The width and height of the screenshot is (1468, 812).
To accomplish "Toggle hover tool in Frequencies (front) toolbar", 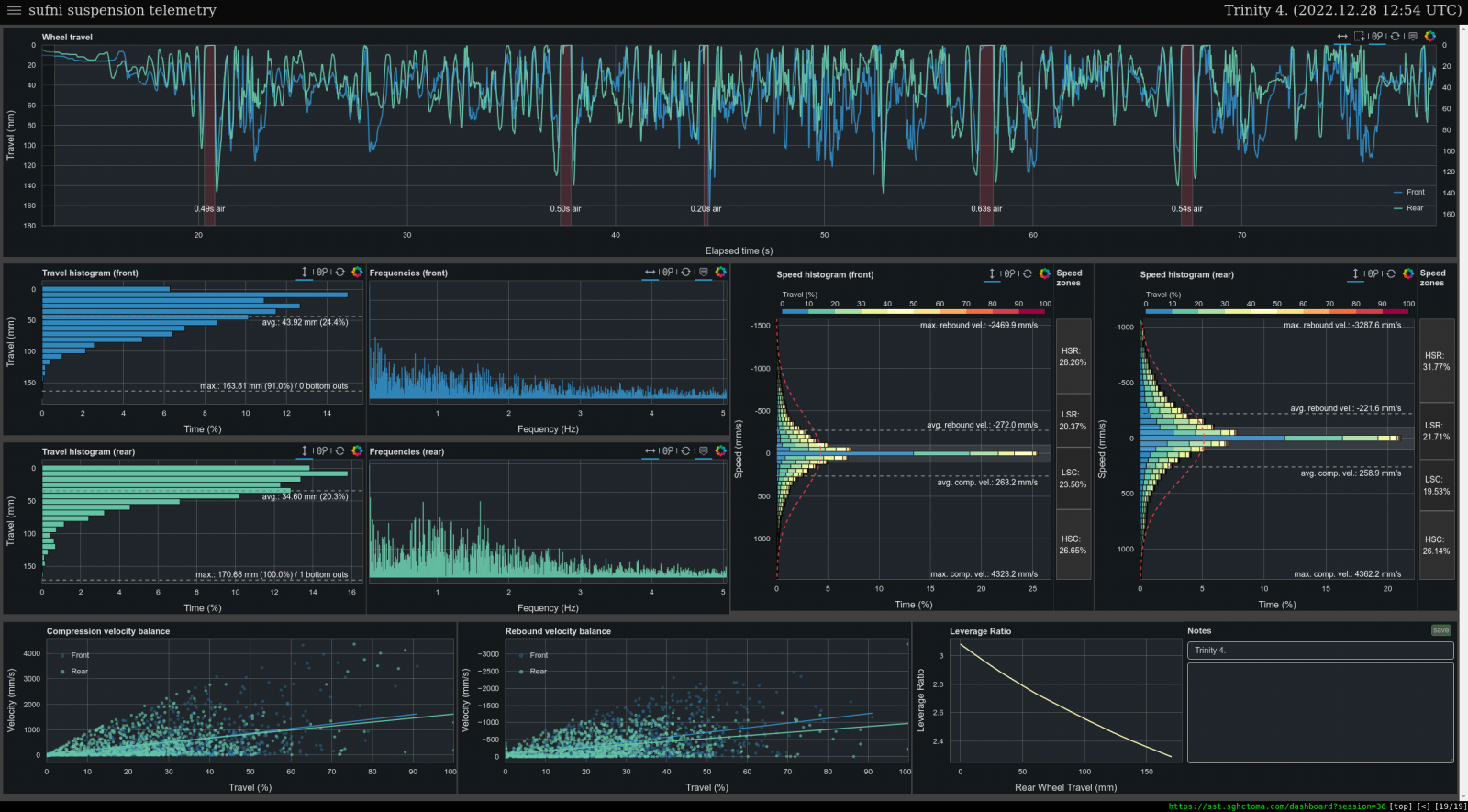I will tap(704, 273).
